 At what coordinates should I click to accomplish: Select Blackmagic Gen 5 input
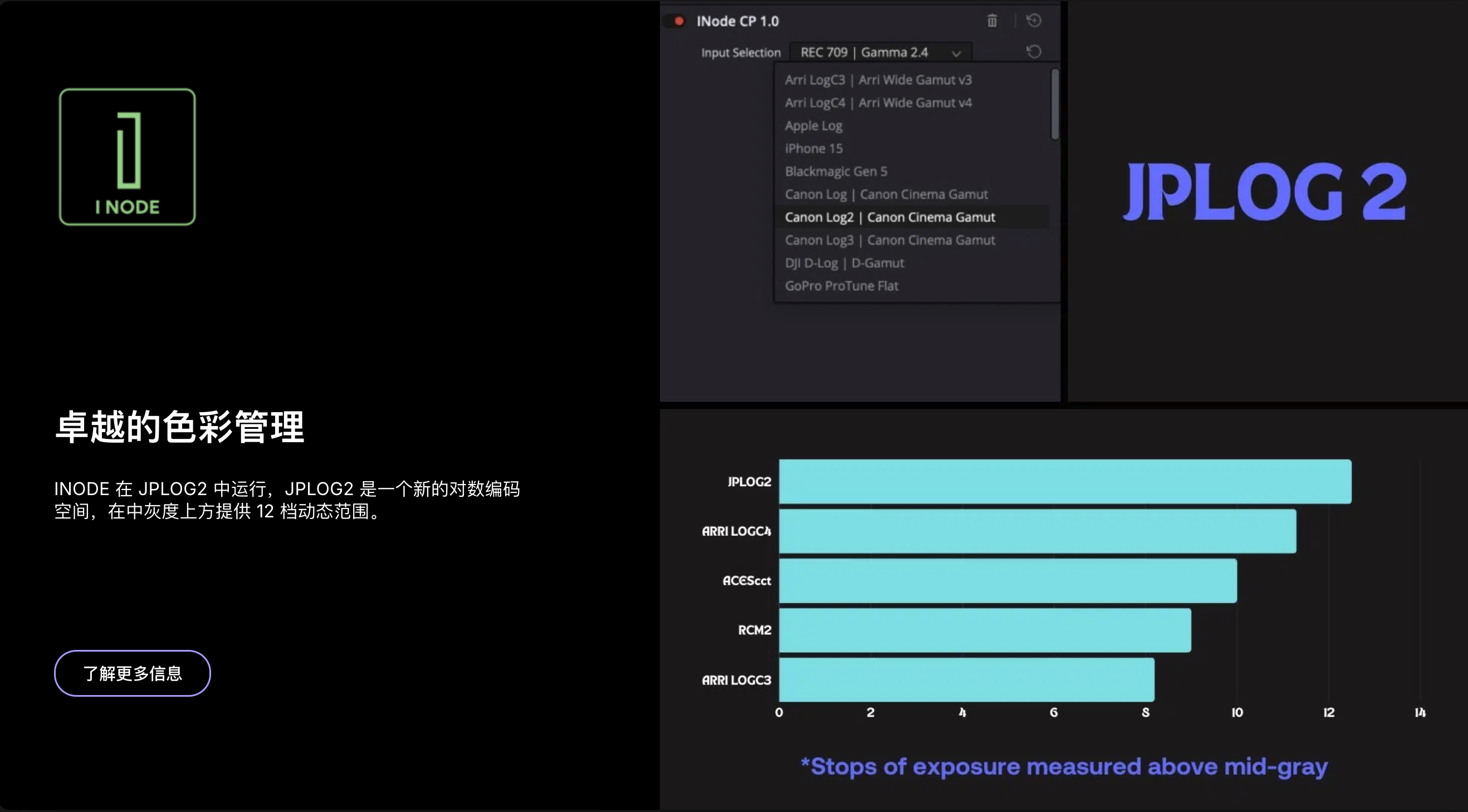point(835,172)
